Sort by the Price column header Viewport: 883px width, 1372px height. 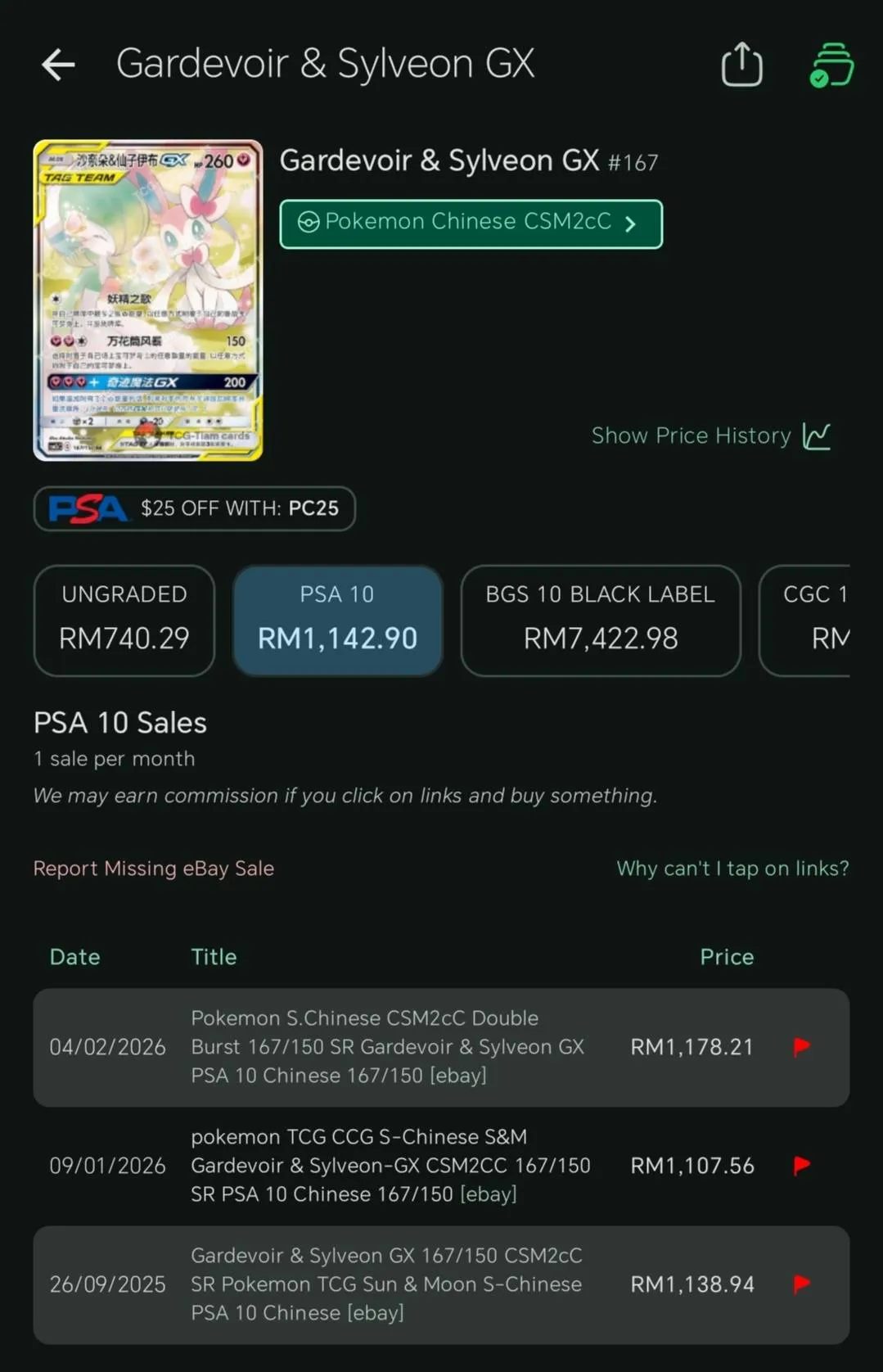point(727,956)
